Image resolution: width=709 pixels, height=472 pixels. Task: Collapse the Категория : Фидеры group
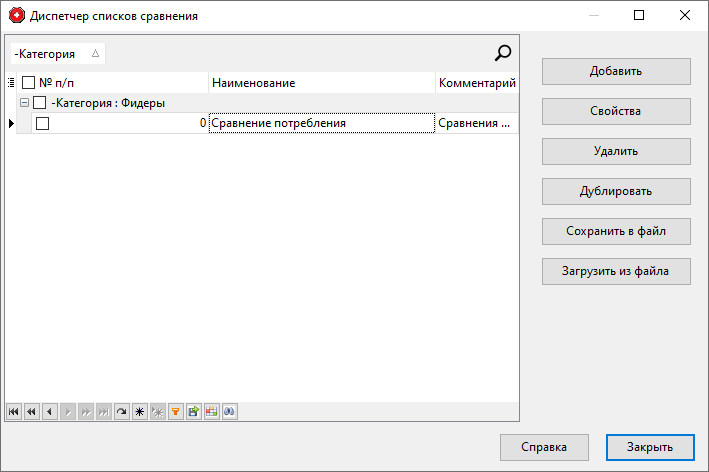[x=24, y=102]
